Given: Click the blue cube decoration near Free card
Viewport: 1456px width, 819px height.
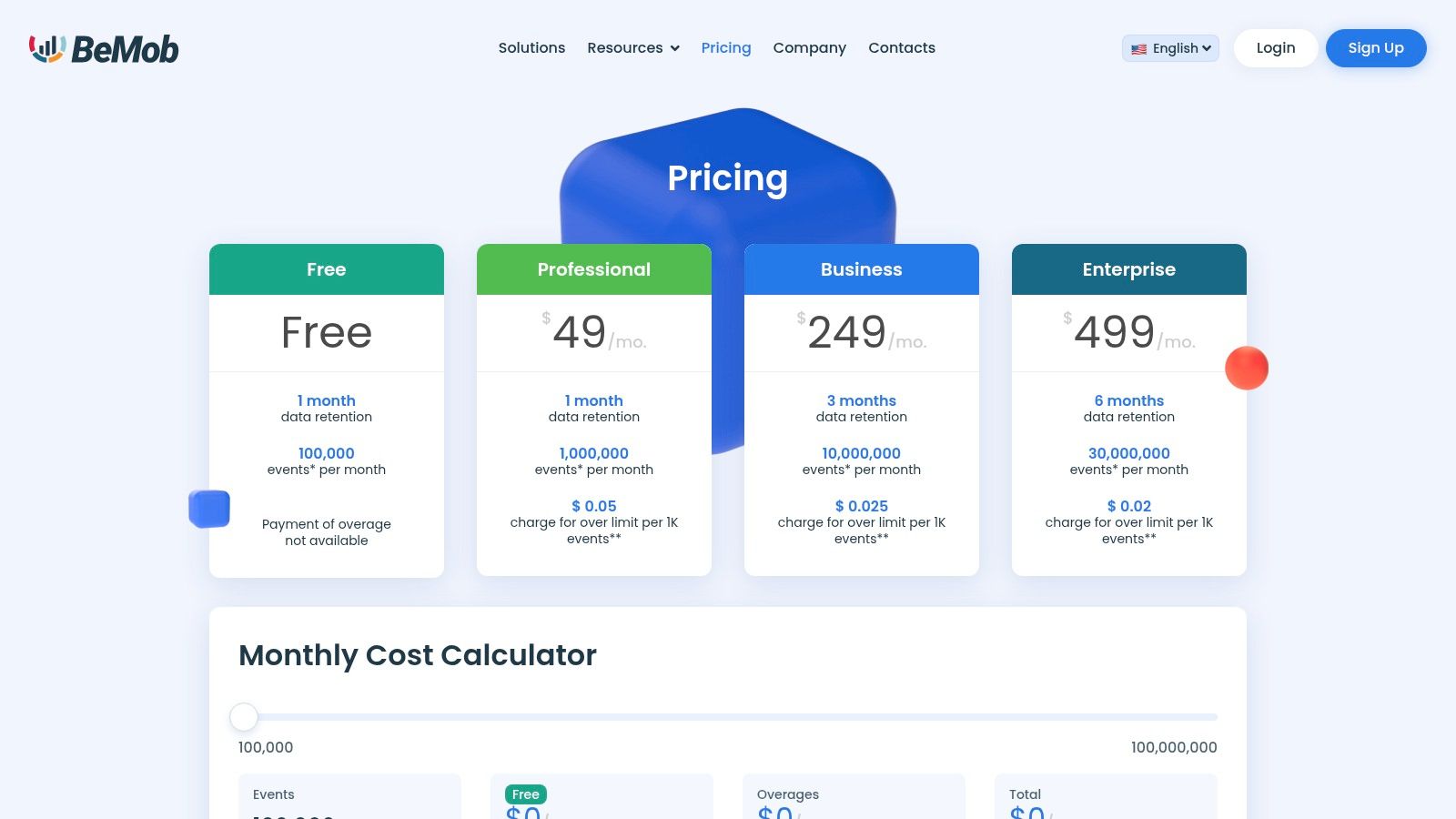Looking at the screenshot, I should [209, 509].
